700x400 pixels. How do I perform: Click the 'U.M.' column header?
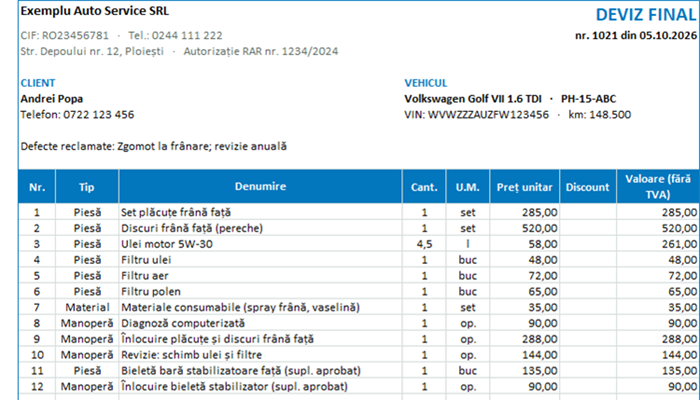(x=467, y=187)
